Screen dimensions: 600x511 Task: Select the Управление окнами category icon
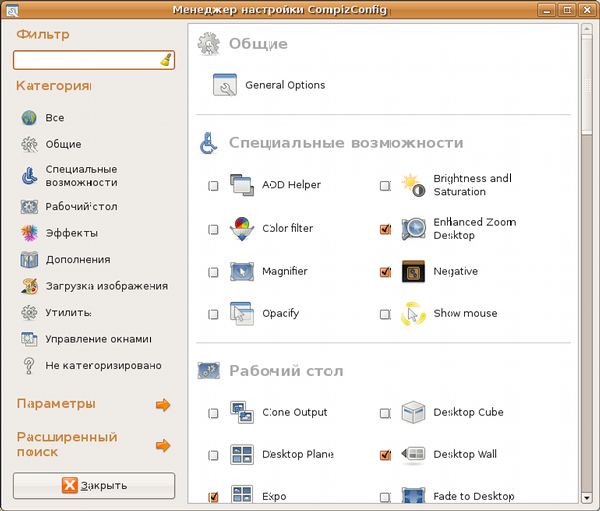tap(29, 339)
